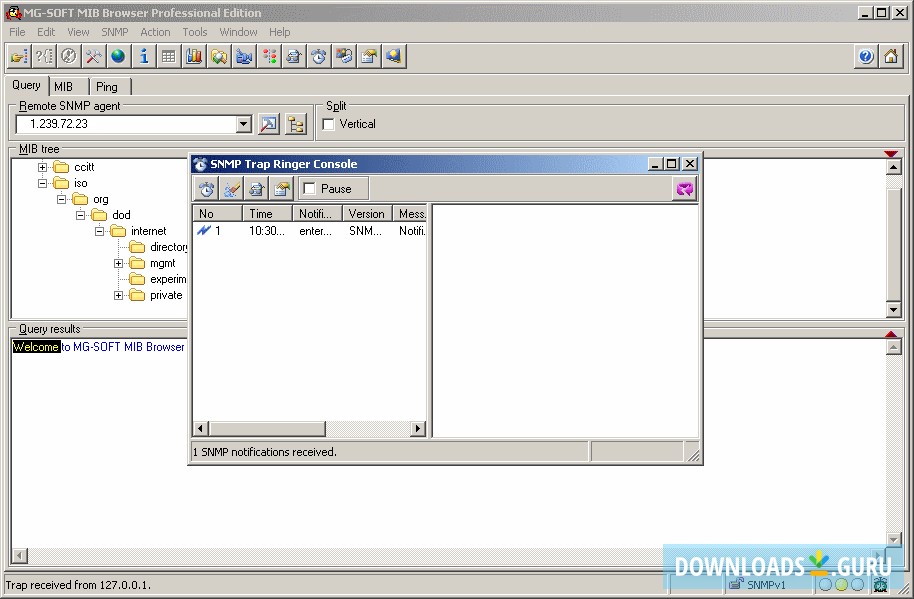Click the broom clear icon in Trap Ringer Console

(231, 189)
